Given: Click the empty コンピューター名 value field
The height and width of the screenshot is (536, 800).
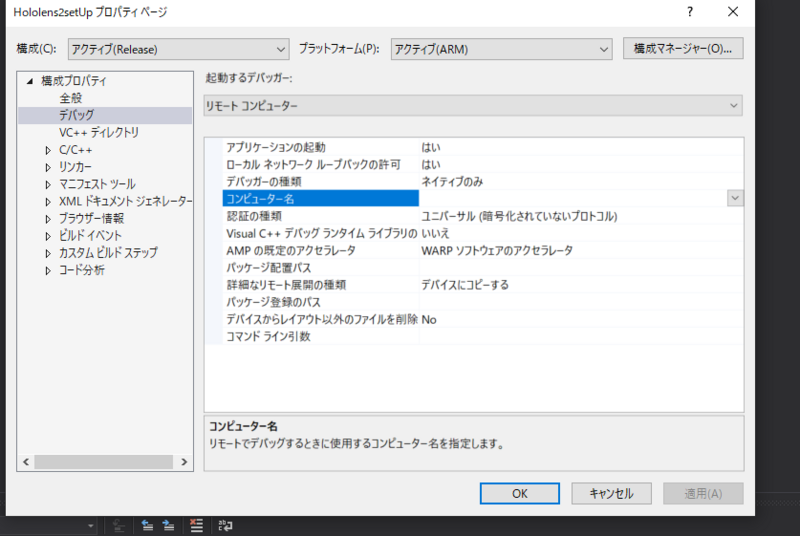Looking at the screenshot, I should (x=573, y=198).
